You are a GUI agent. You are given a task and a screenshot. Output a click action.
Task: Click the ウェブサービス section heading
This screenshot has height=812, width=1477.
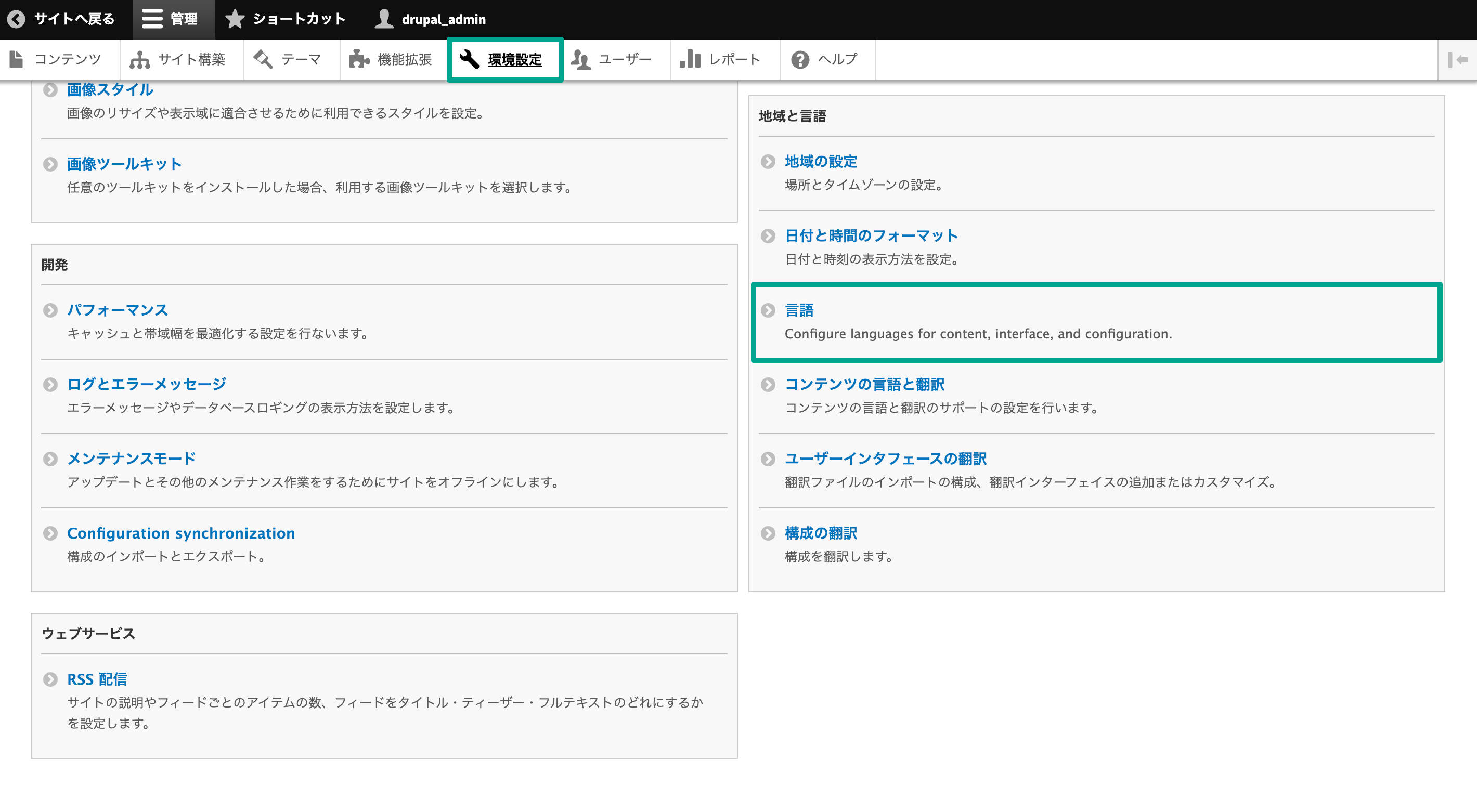click(x=88, y=634)
